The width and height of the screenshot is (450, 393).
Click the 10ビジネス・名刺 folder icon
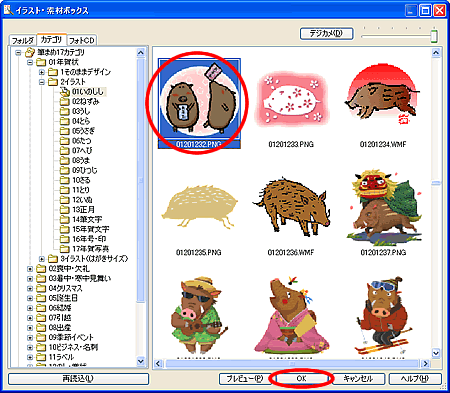41,347
